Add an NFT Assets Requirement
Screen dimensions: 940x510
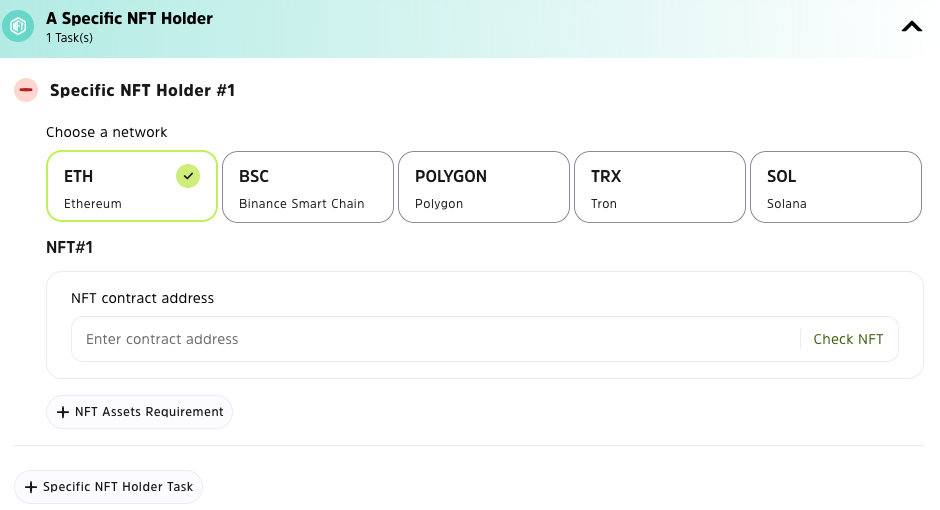point(139,412)
